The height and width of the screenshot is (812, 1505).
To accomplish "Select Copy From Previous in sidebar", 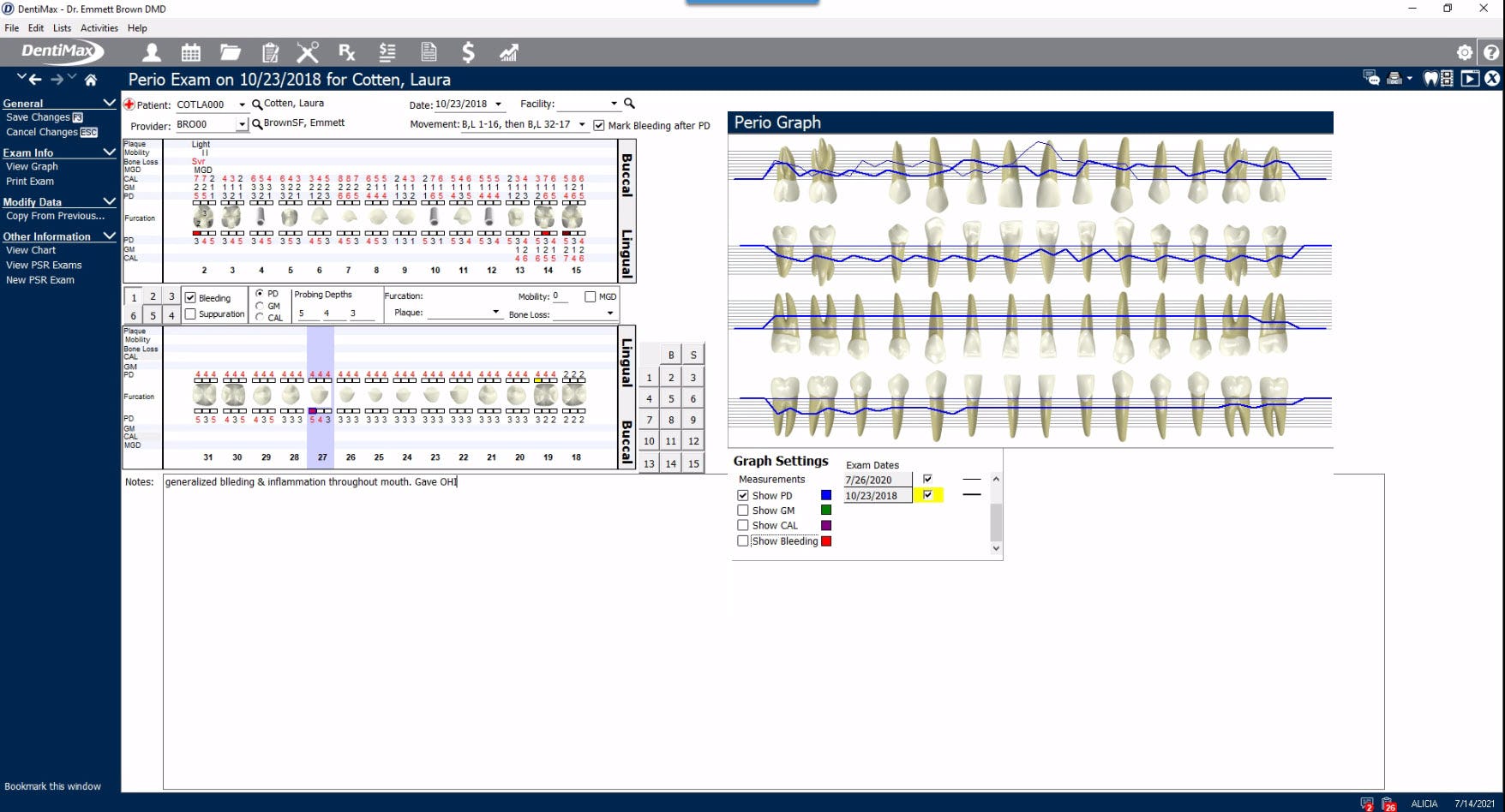I will 53,216.
